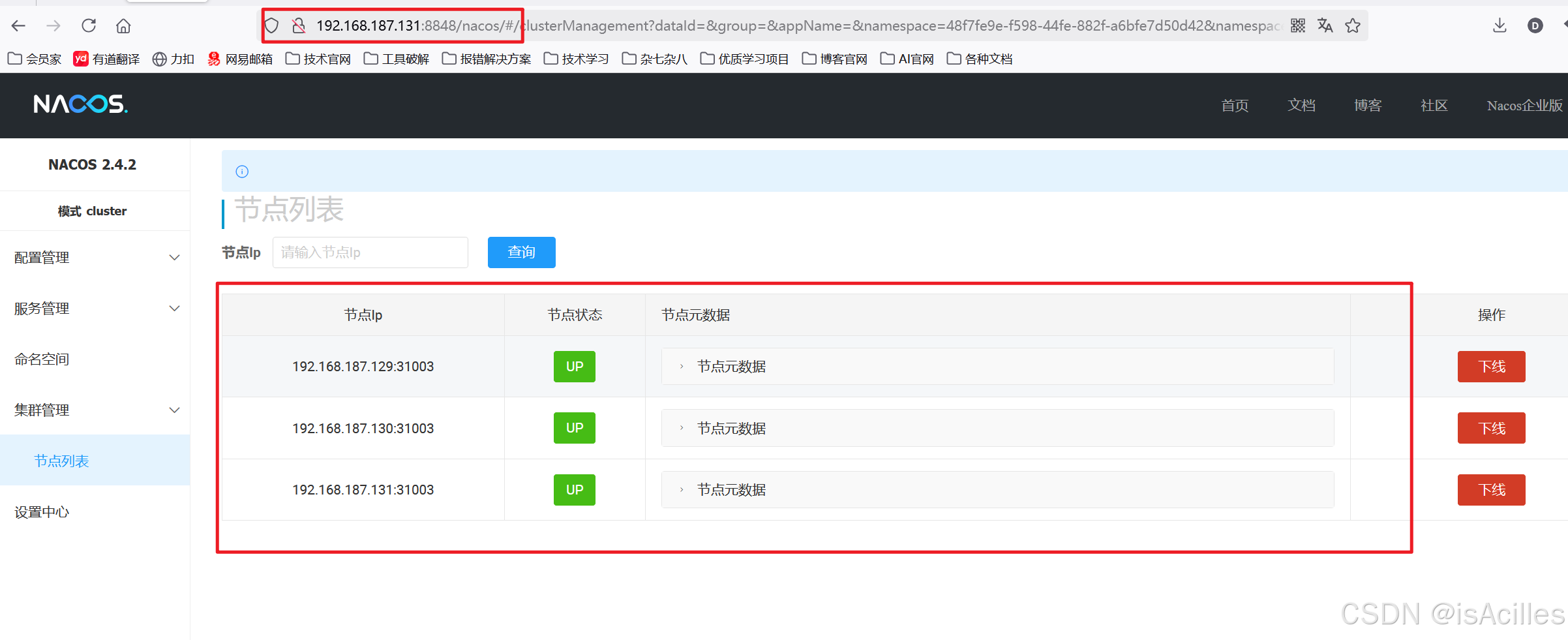Click the blue 查询 button
This screenshot has width=1568, height=640.
coord(522,252)
